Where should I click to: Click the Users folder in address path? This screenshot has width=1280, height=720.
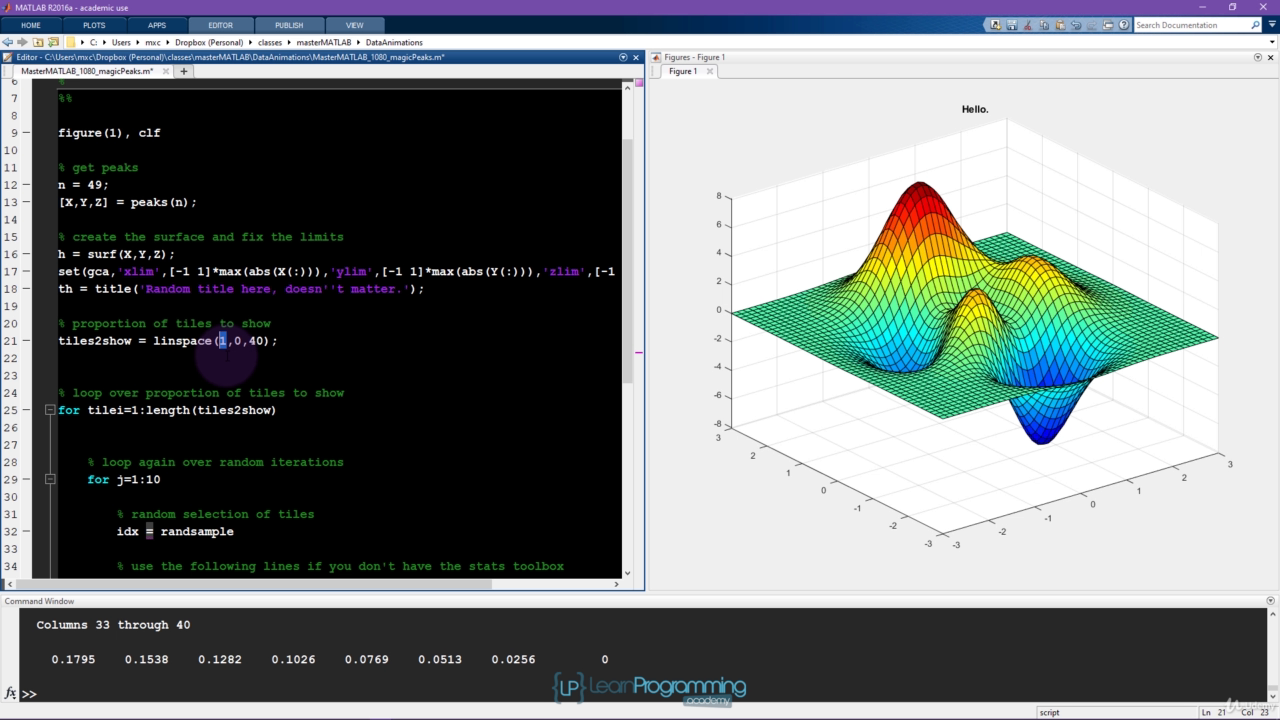121,42
